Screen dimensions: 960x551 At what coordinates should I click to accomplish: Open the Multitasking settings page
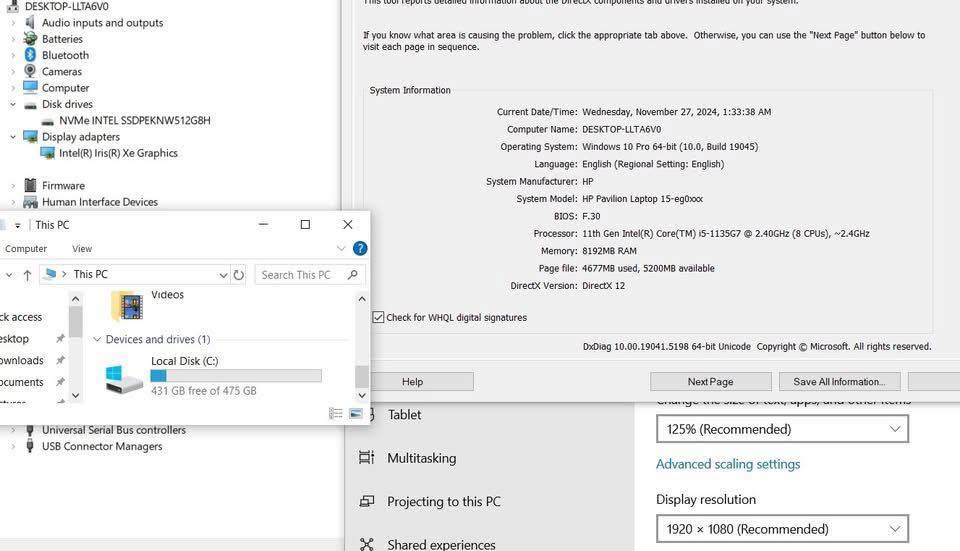click(421, 458)
